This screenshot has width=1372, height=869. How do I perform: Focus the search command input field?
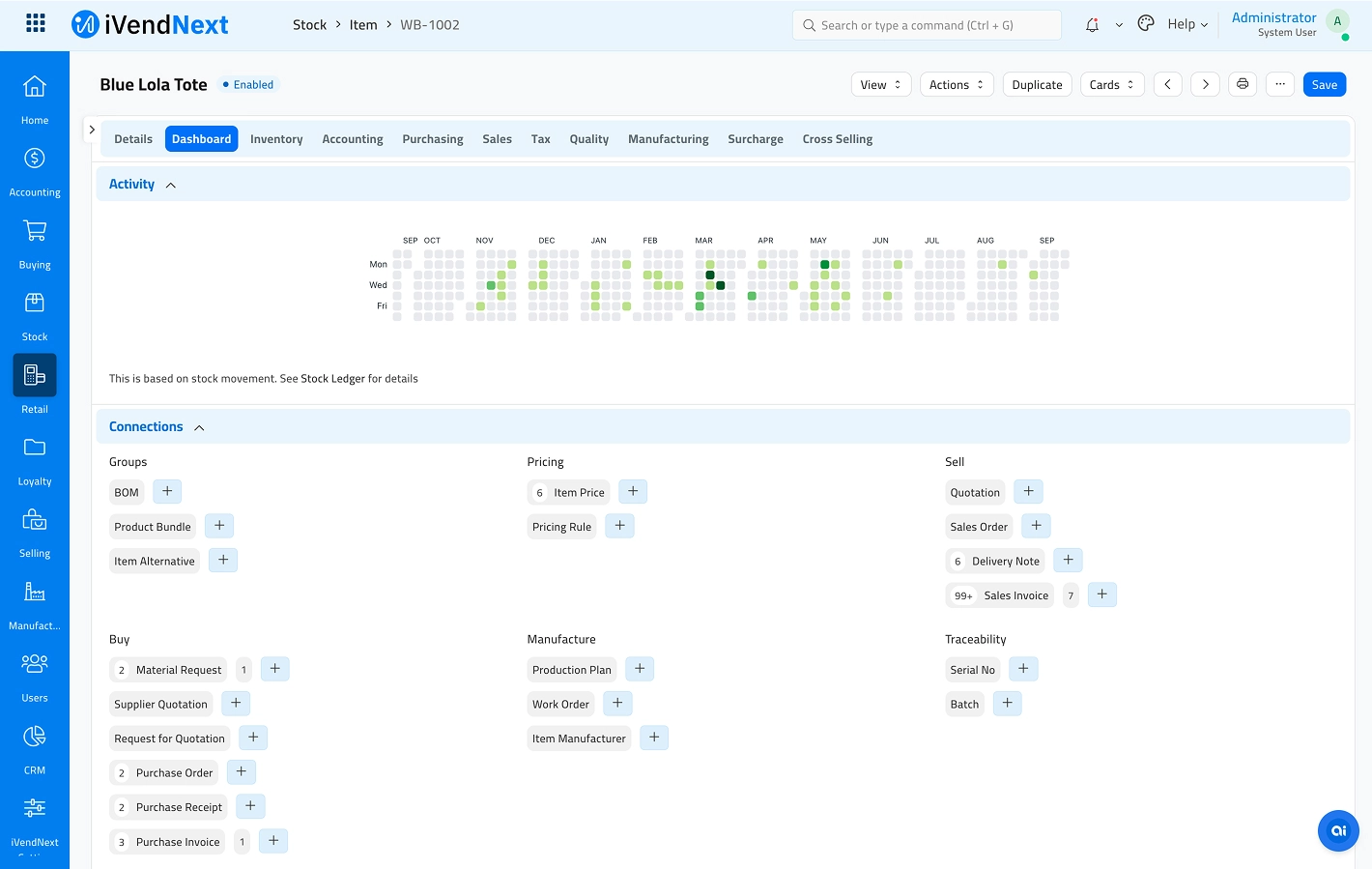tap(928, 25)
